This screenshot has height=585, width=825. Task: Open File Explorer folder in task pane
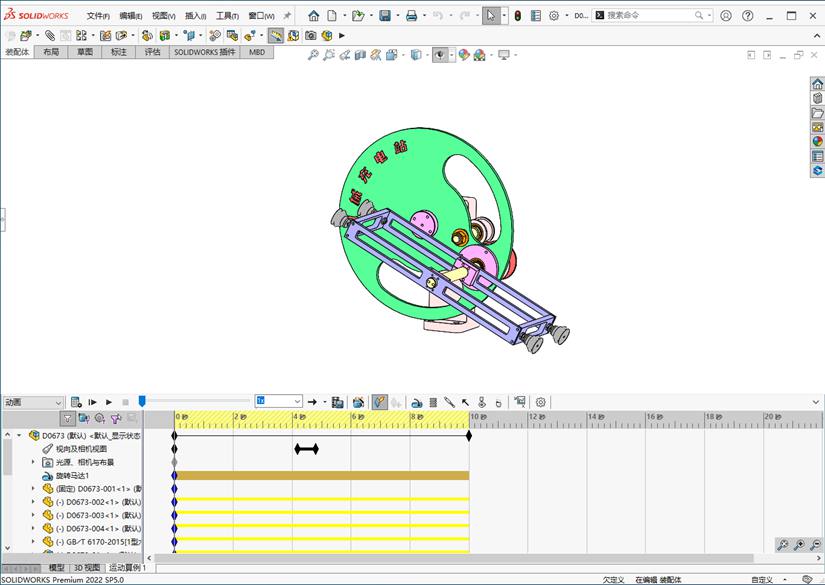coord(817,113)
